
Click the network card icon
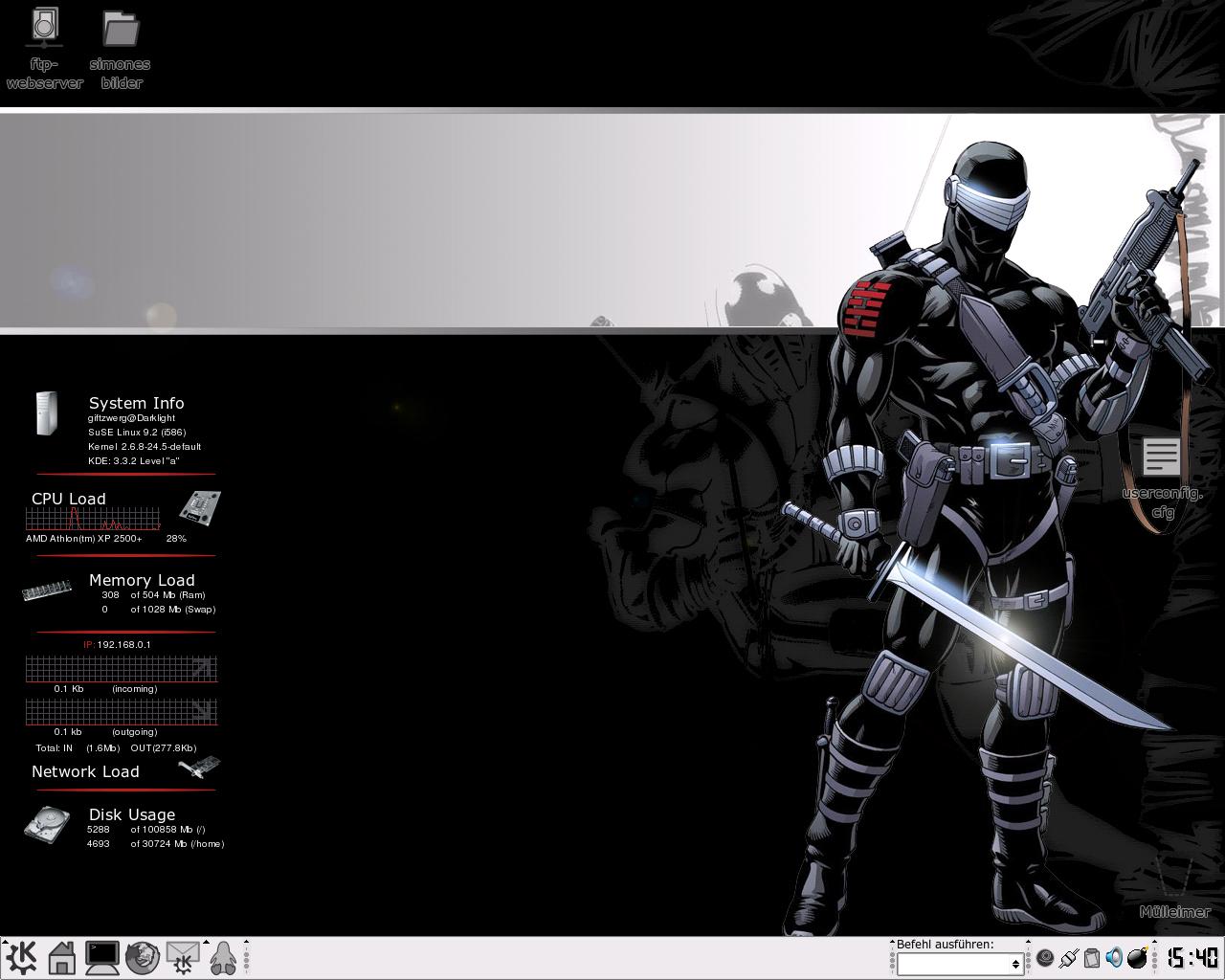[x=199, y=767]
